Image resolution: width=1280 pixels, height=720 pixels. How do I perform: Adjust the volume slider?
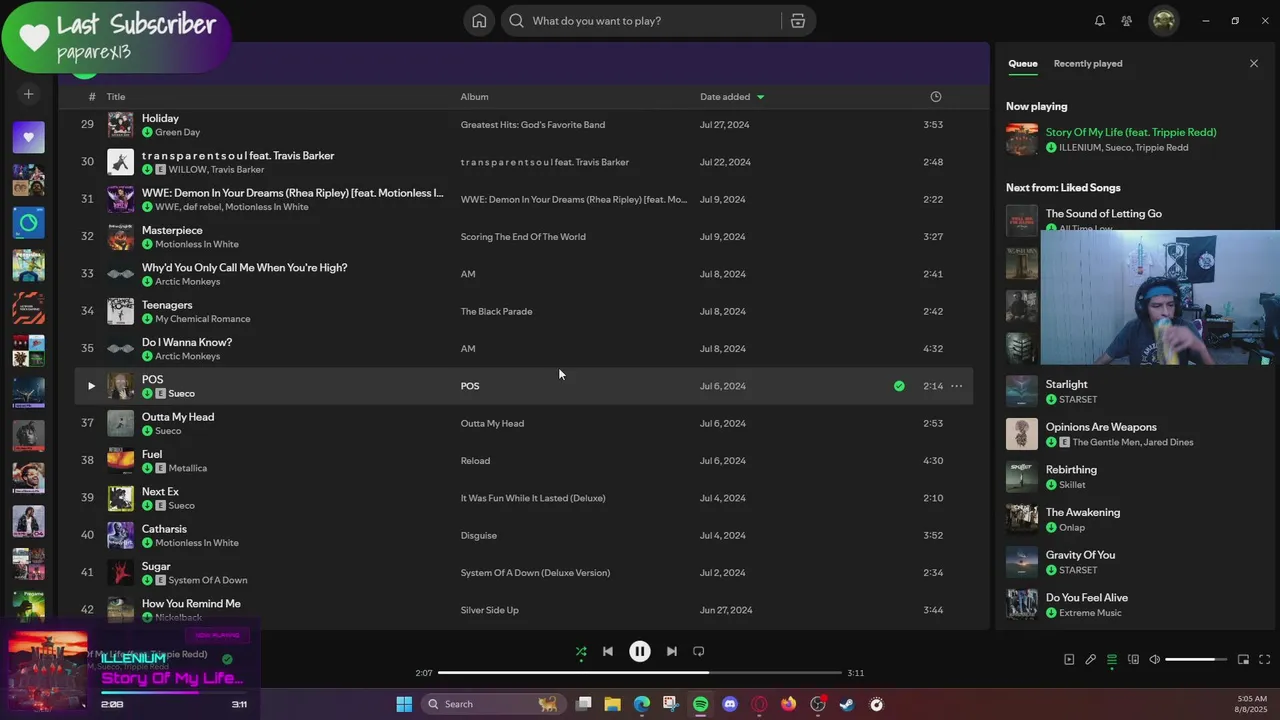[x=1196, y=660]
